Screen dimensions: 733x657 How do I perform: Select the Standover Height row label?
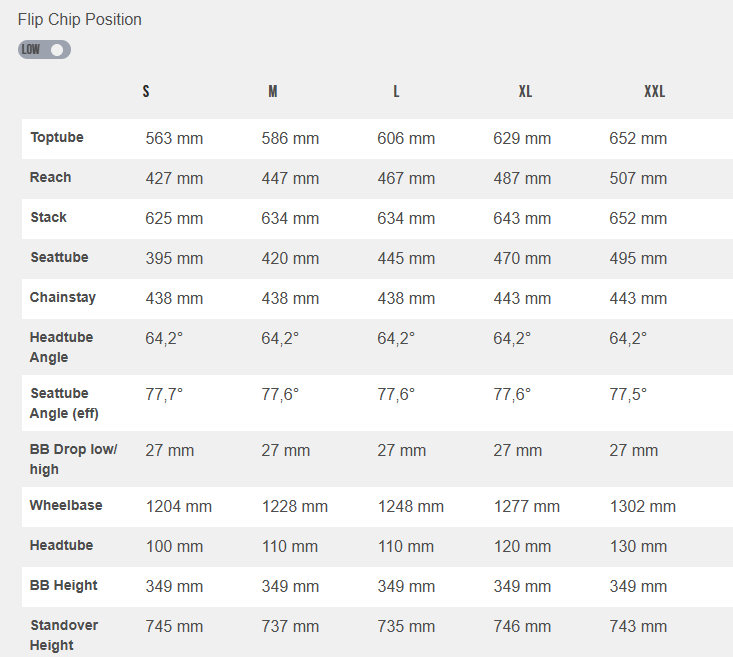click(64, 635)
